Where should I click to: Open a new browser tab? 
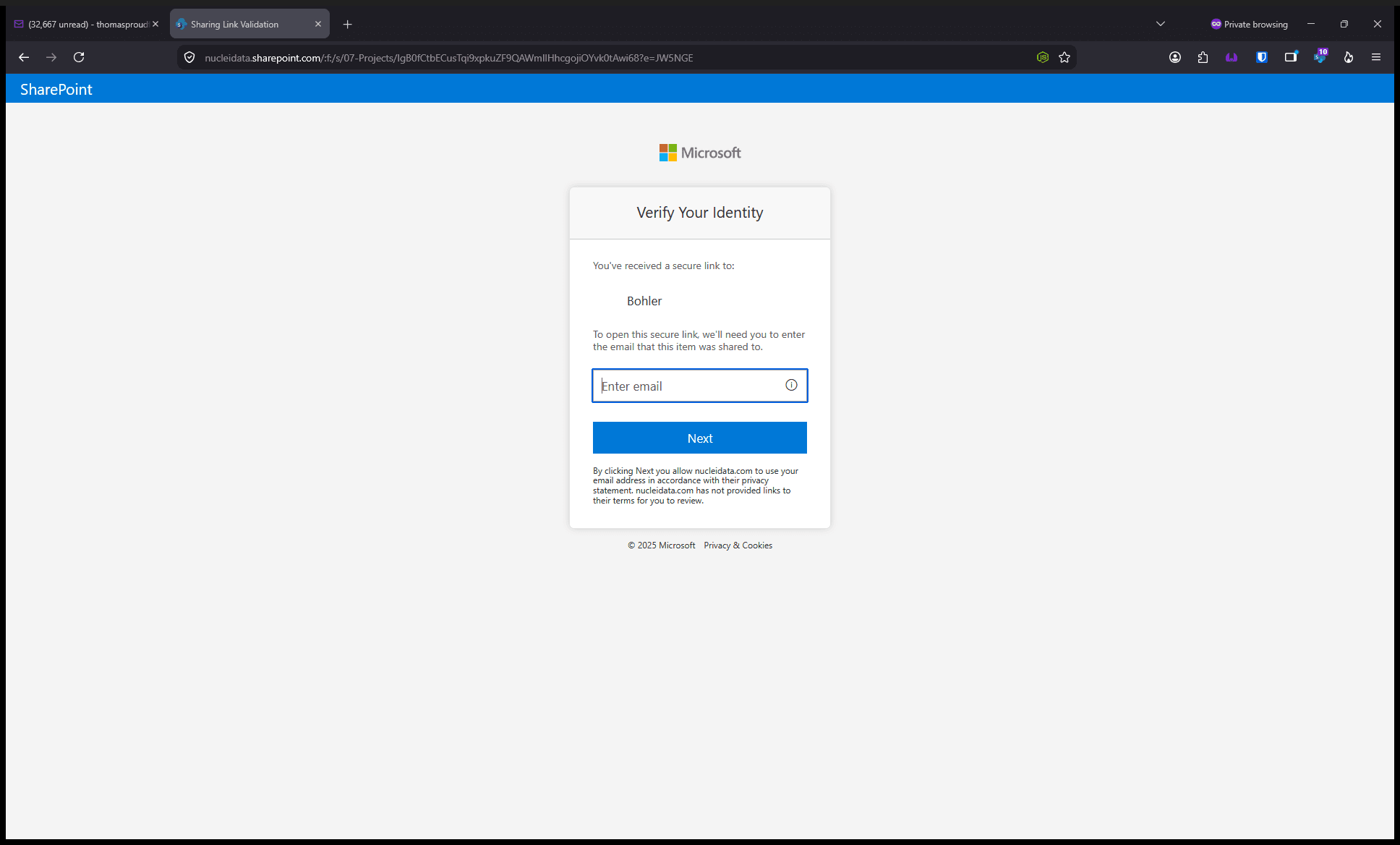[348, 24]
